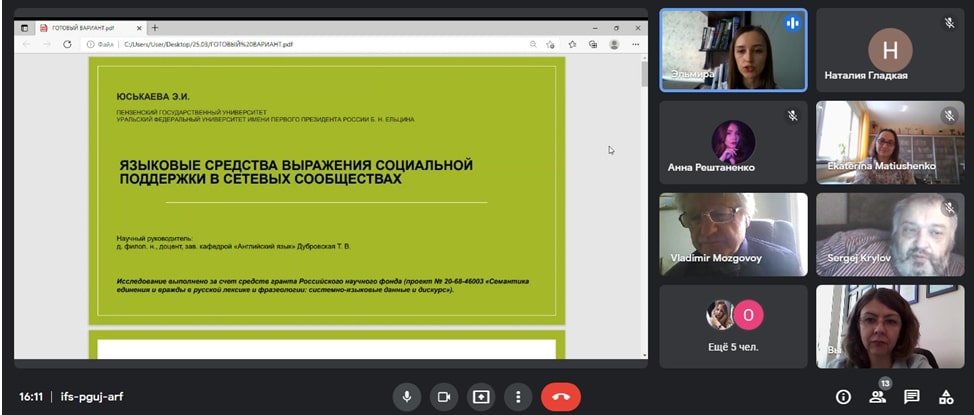
Task: Open the activities panel
Action: click(945, 396)
